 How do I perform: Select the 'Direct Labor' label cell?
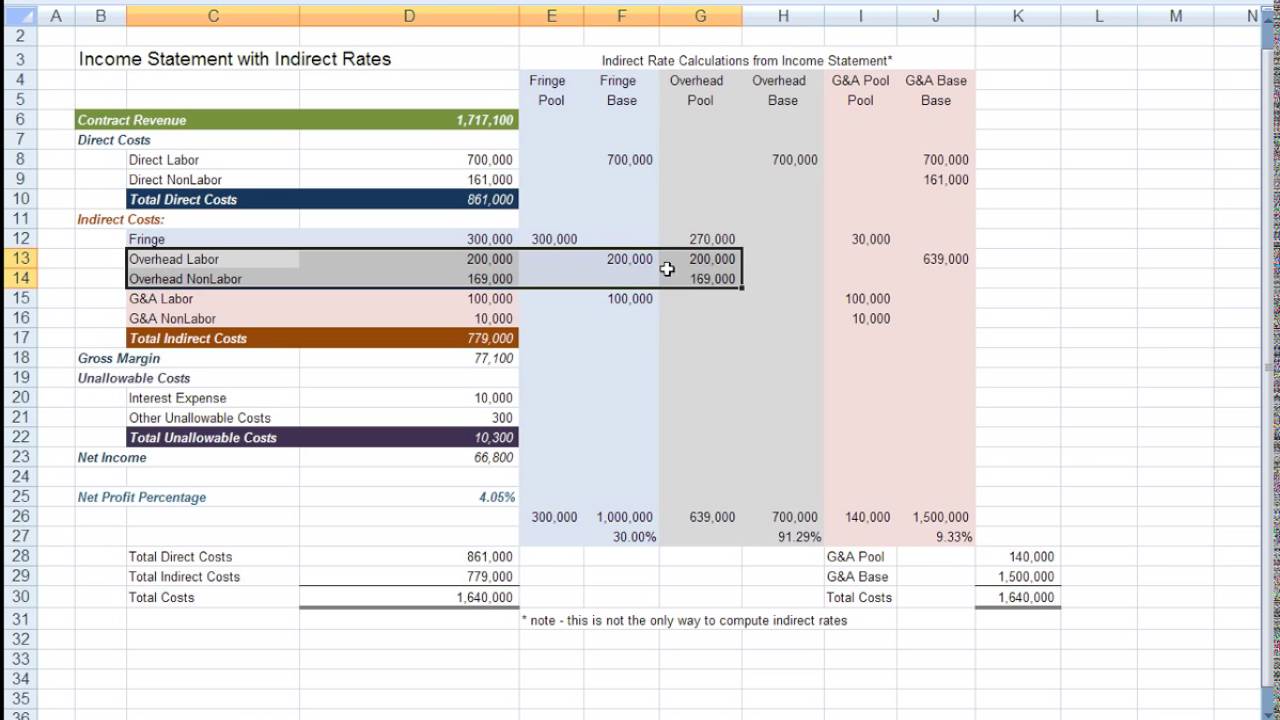click(x=213, y=160)
